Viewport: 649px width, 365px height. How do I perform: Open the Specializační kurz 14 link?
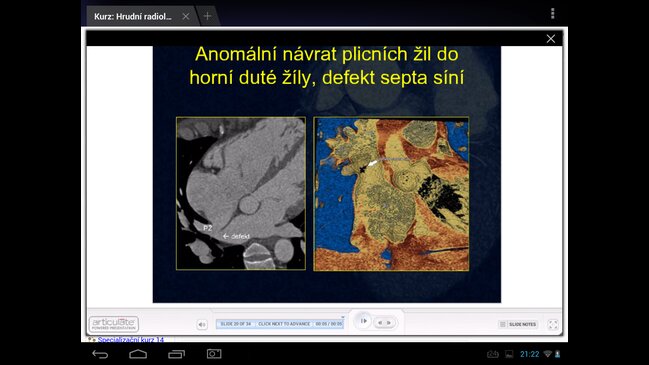point(131,340)
